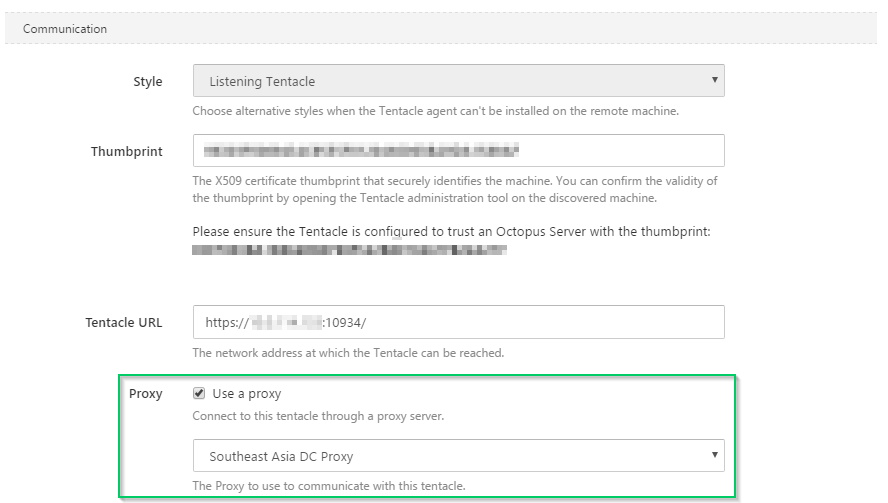Click the blurred Octopus Server thumbprint value

pos(349,250)
